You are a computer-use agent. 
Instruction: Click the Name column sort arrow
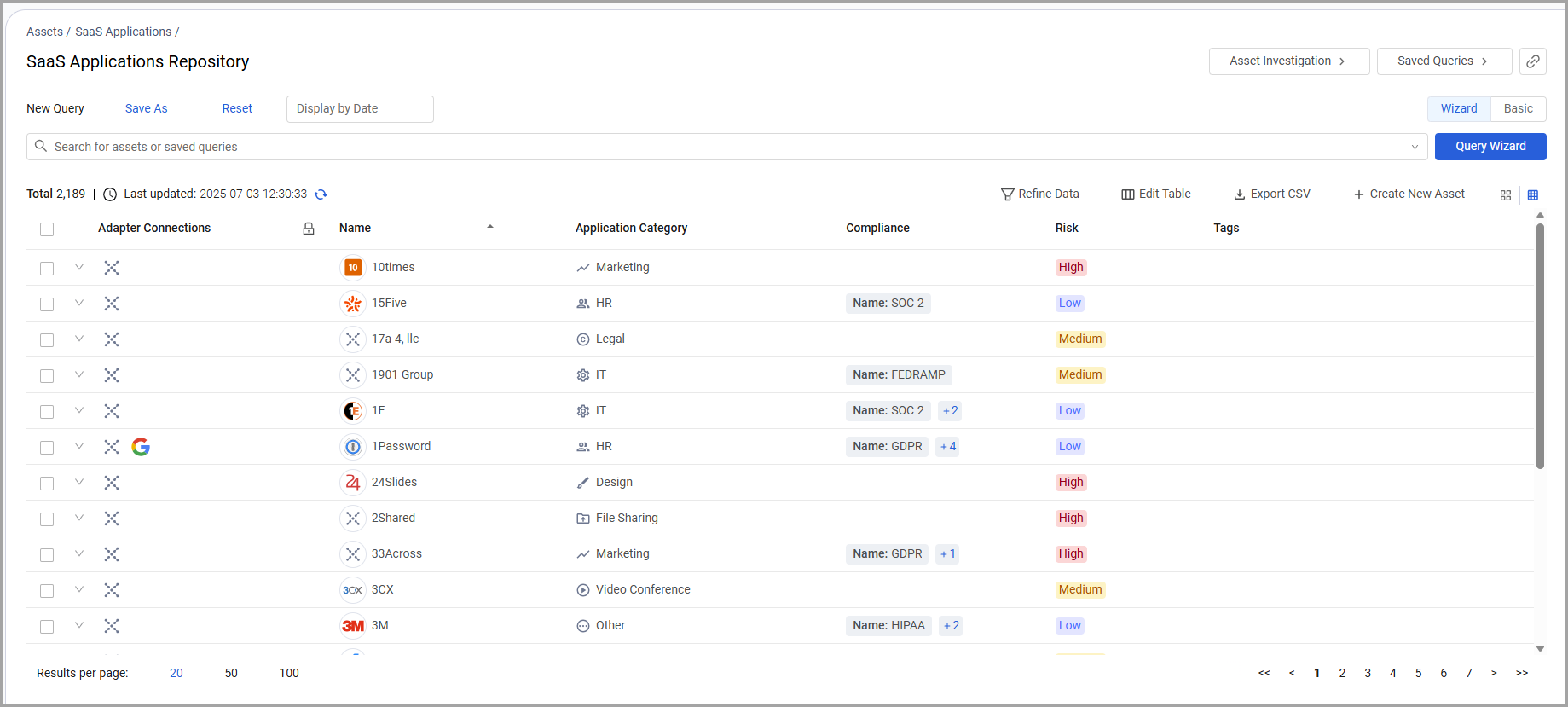[490, 227]
